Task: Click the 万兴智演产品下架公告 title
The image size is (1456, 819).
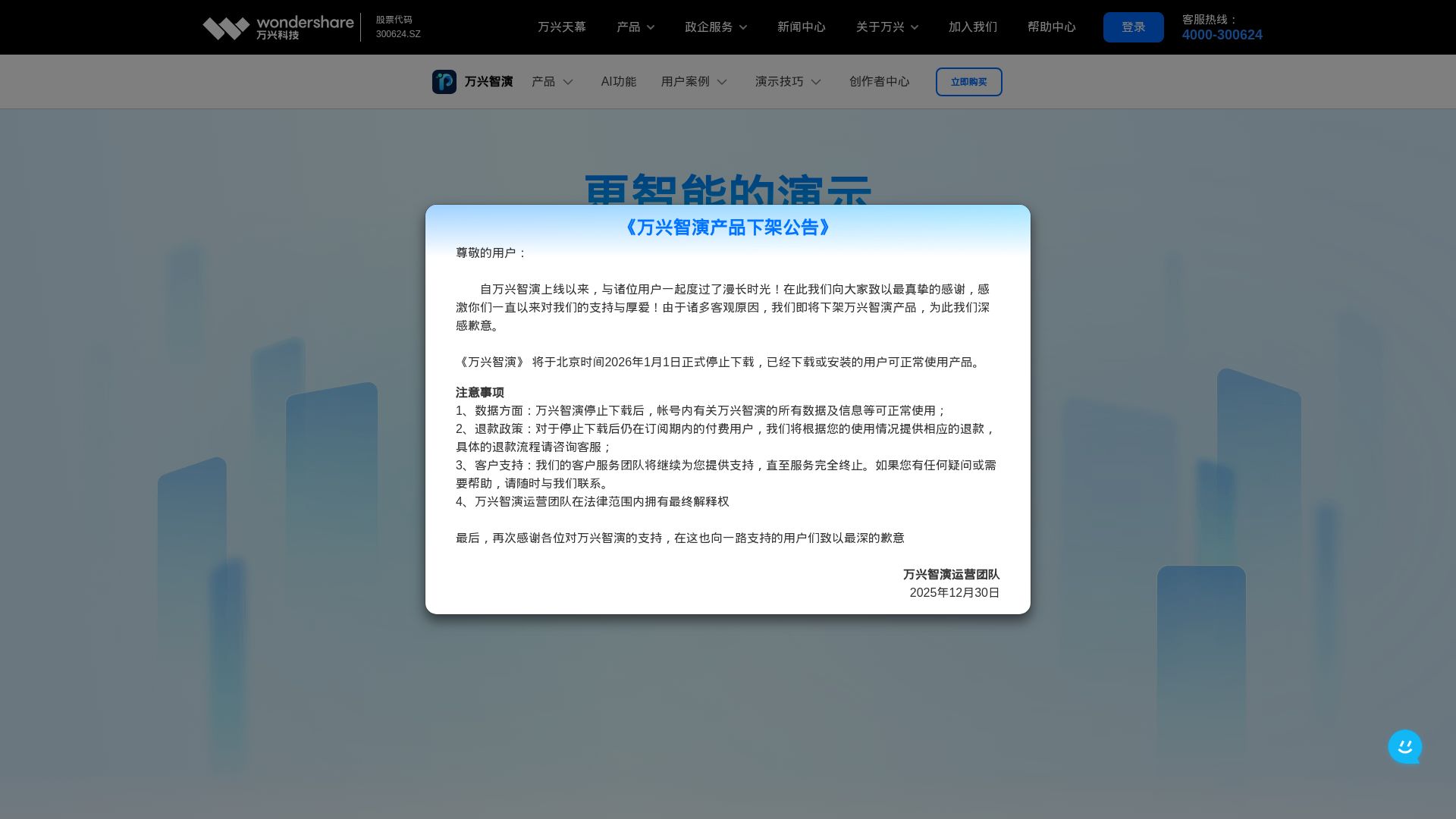Action: (x=727, y=227)
